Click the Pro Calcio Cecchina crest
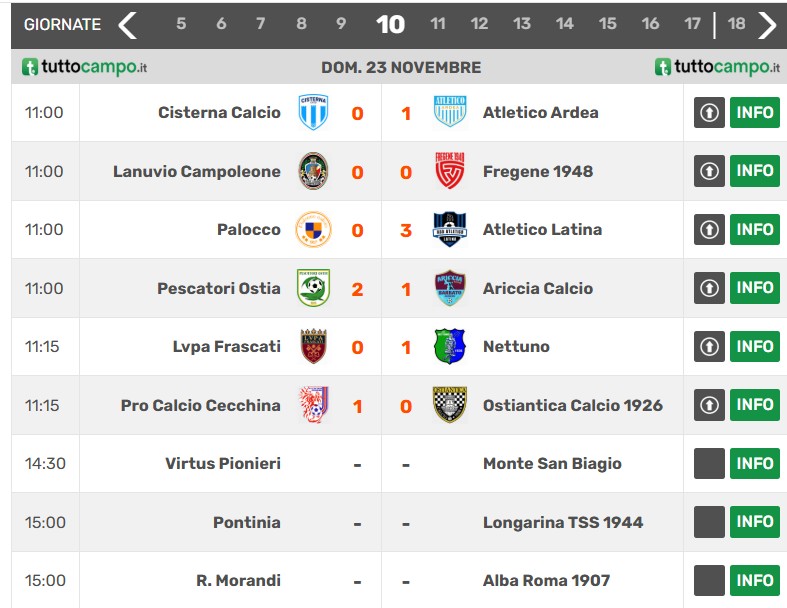The height and width of the screenshot is (608, 787). (313, 405)
